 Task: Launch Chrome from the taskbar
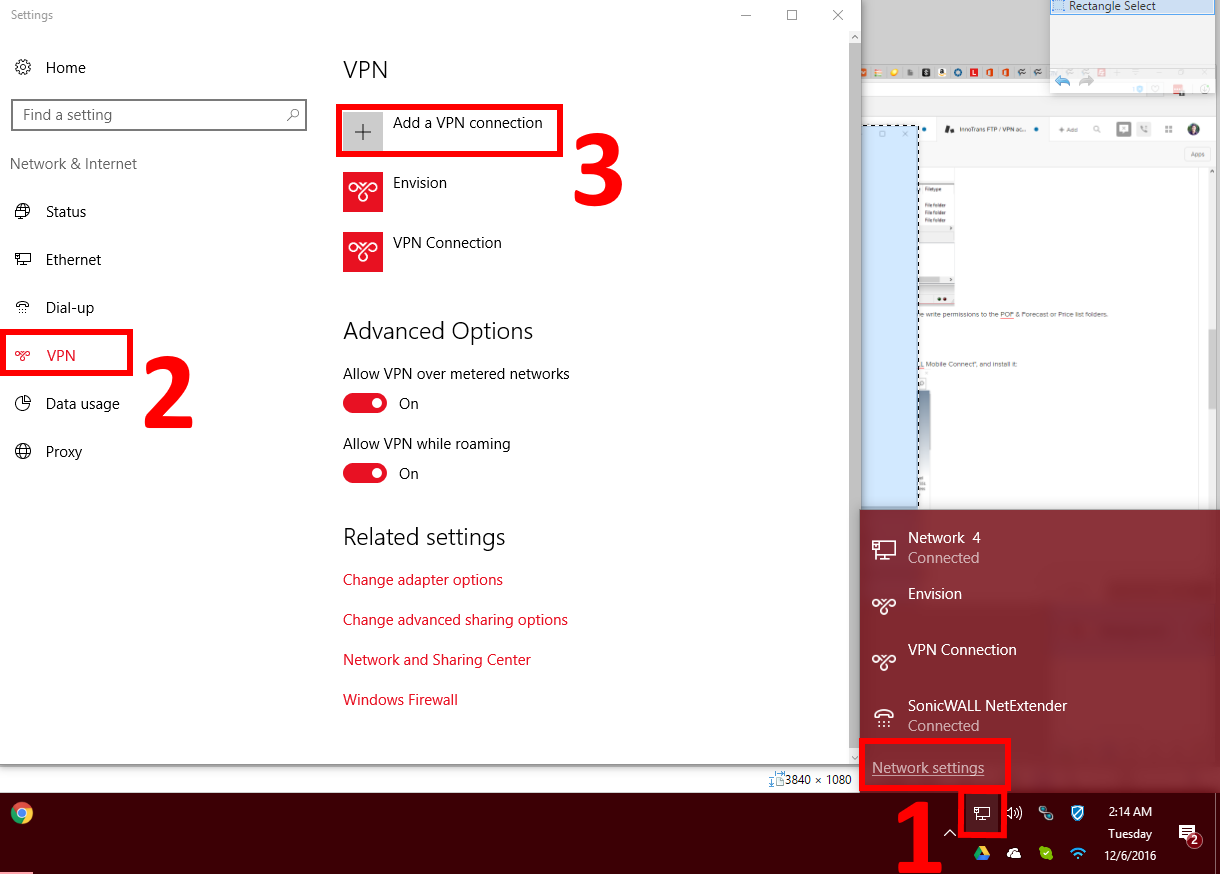(x=22, y=813)
